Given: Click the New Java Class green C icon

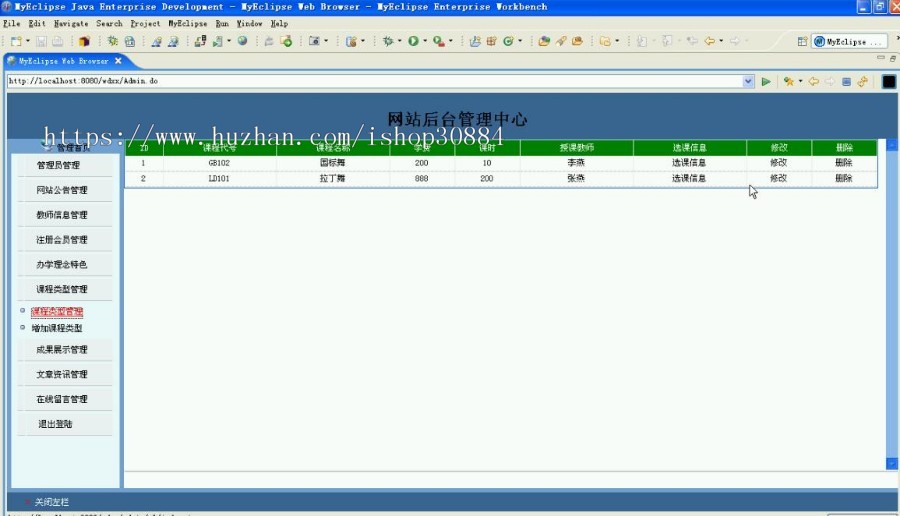Looking at the screenshot, I should [508, 41].
